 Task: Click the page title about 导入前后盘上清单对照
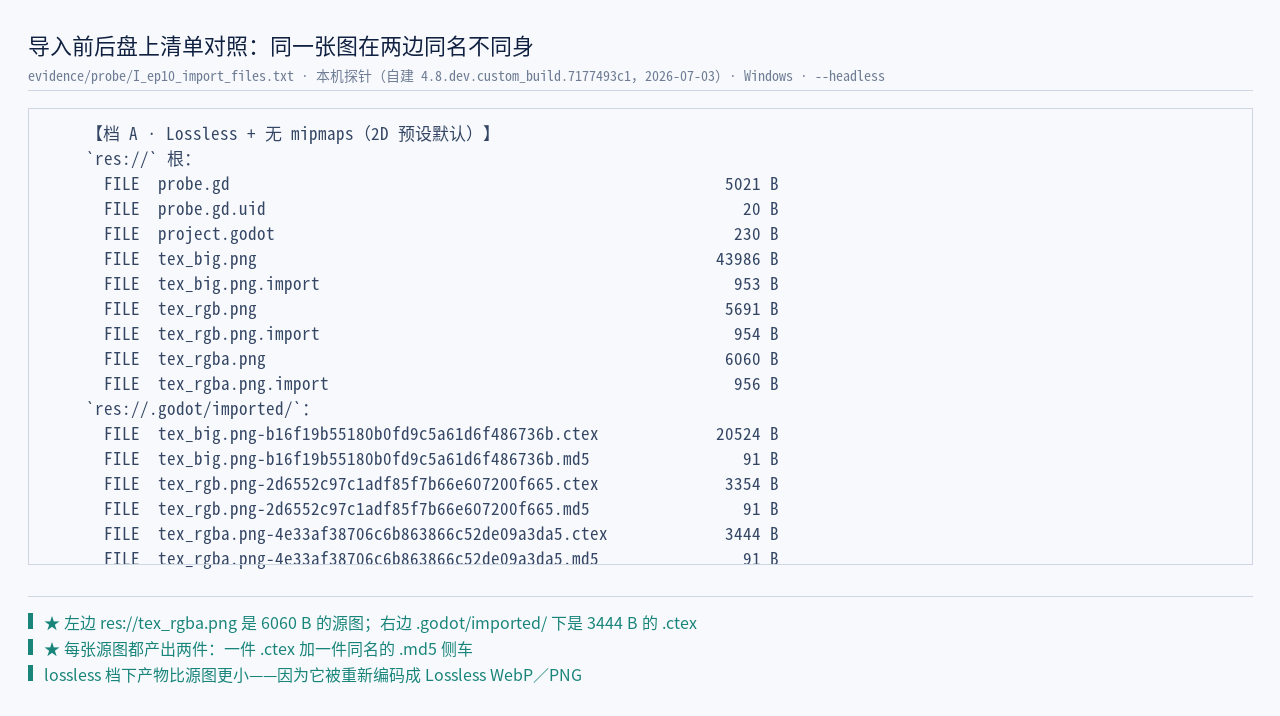[281, 46]
